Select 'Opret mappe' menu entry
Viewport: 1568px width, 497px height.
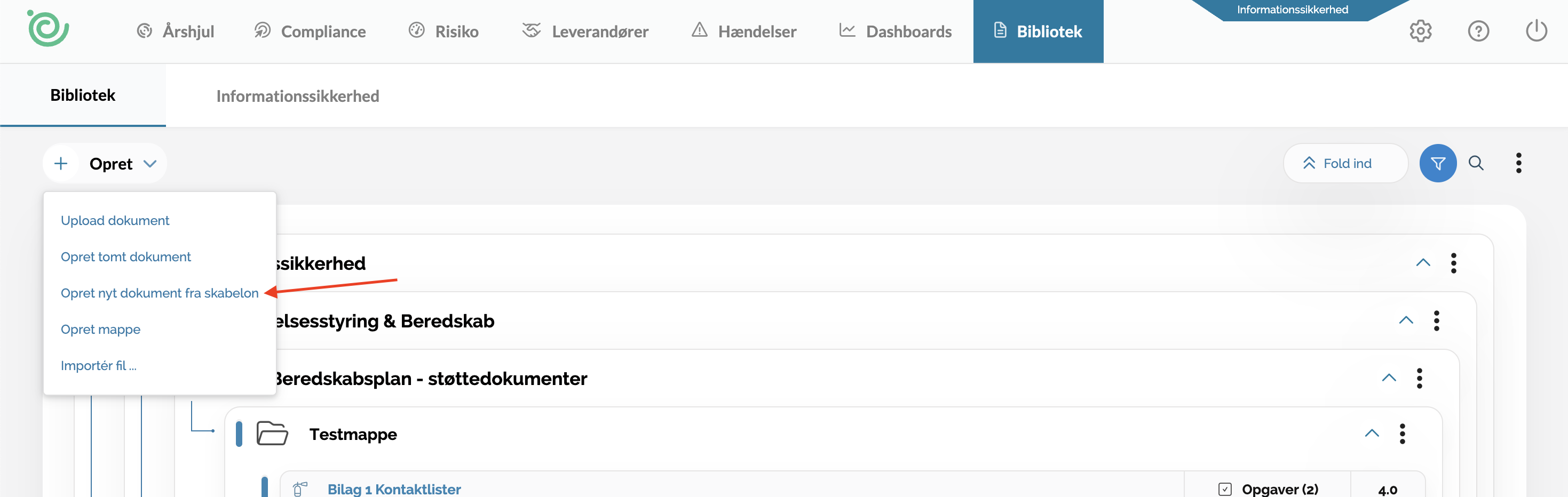tap(100, 330)
